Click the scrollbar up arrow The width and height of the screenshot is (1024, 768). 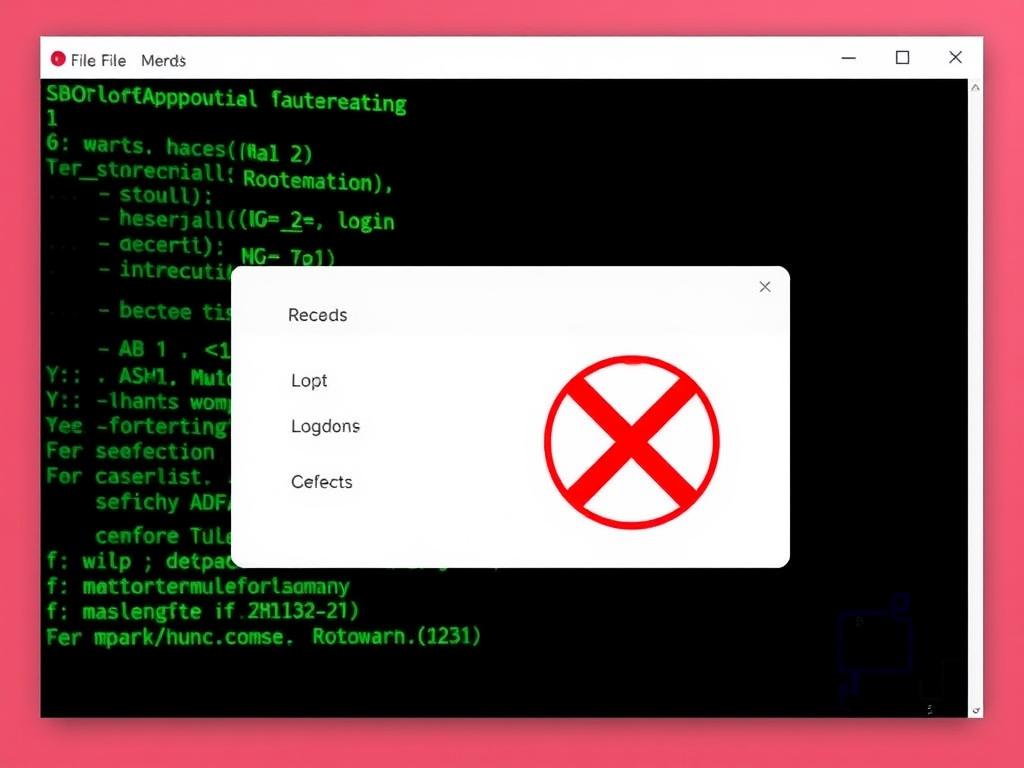(975, 87)
